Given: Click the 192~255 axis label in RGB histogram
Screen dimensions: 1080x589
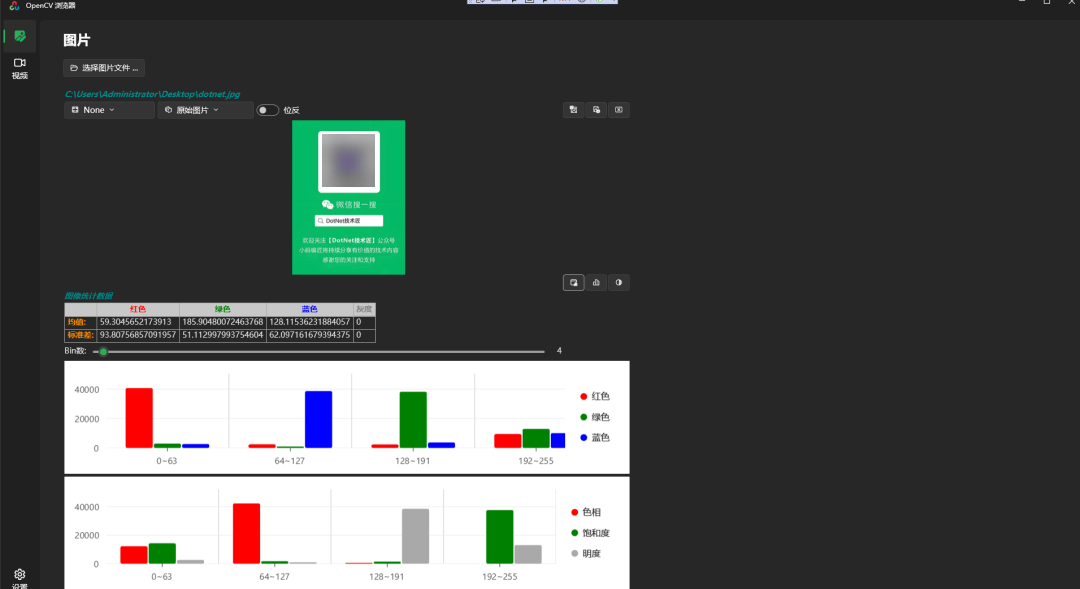Looking at the screenshot, I should (536, 461).
